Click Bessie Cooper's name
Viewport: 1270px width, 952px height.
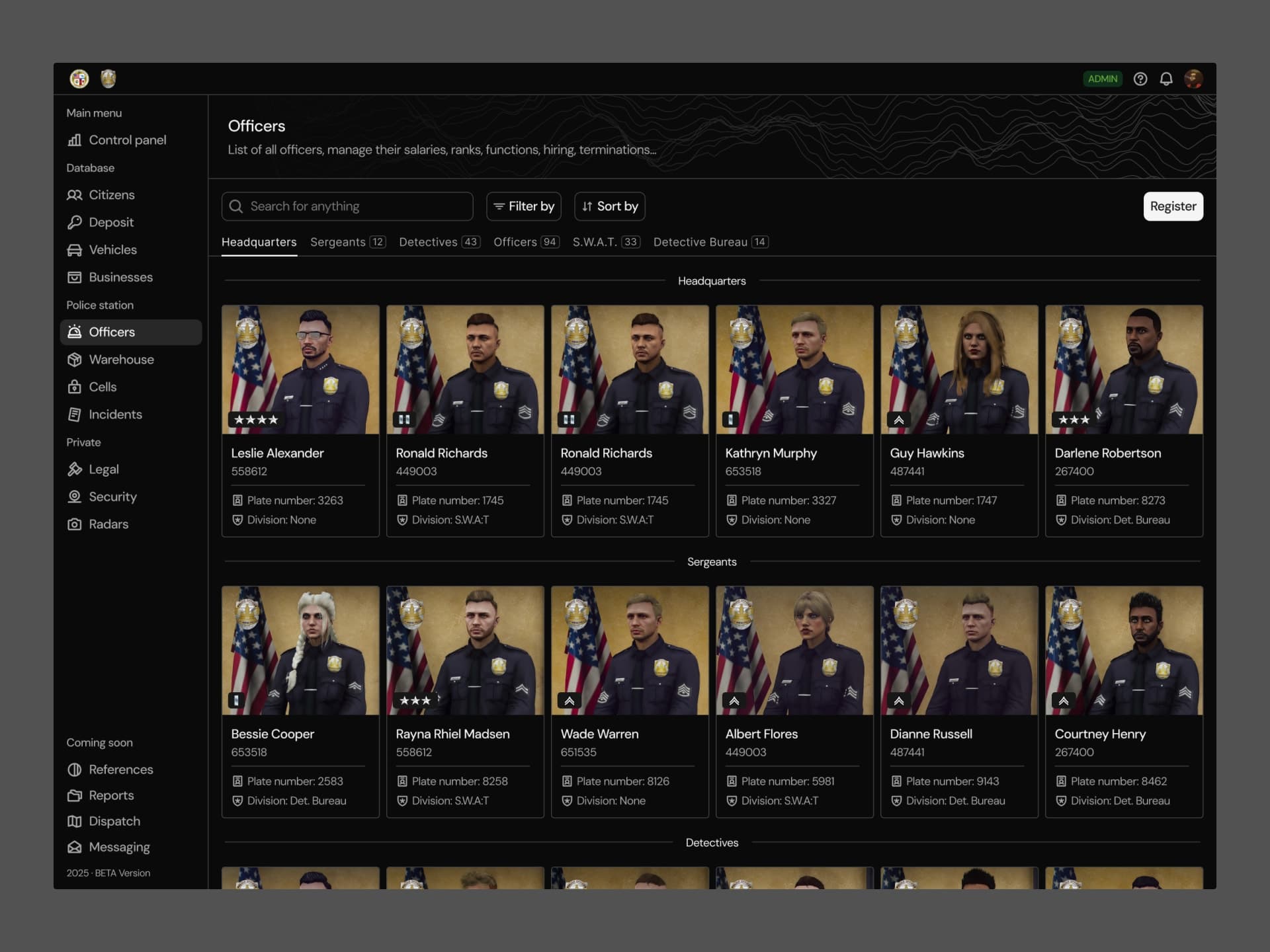coord(273,734)
